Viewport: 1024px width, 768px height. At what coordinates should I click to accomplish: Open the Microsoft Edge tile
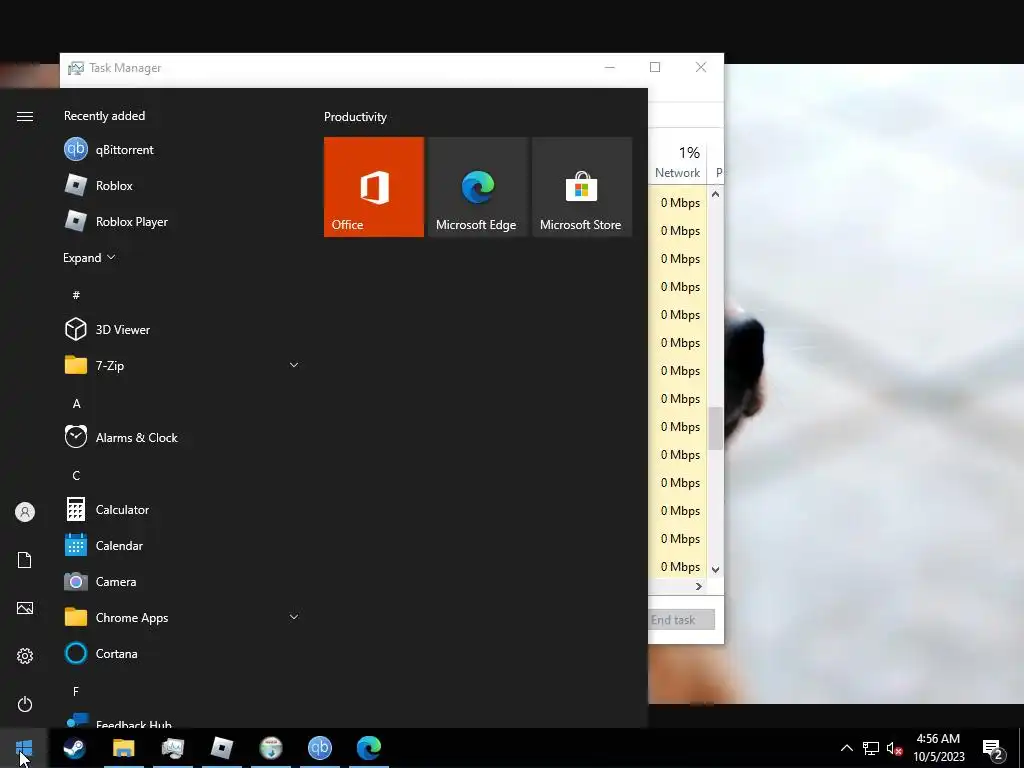(478, 187)
